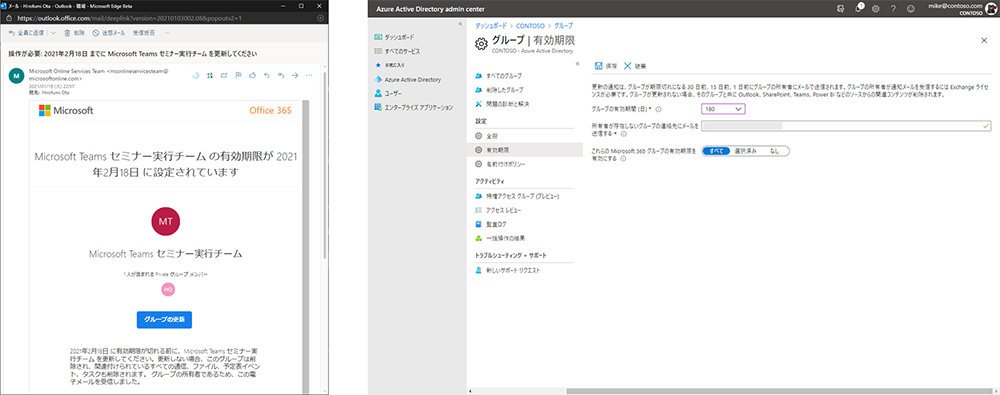Open the group lifetime 180 days dropdown
This screenshot has height=395, width=1000.
pyautogui.click(x=723, y=109)
